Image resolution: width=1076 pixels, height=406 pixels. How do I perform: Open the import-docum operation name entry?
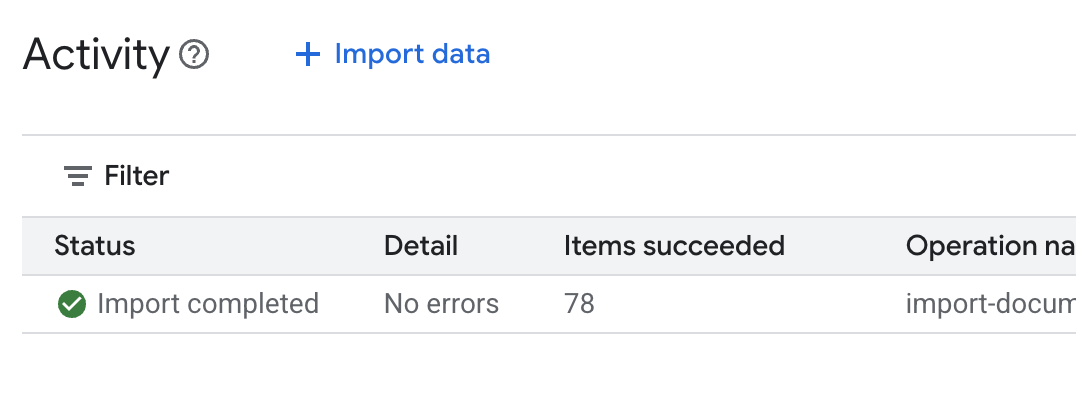(990, 304)
